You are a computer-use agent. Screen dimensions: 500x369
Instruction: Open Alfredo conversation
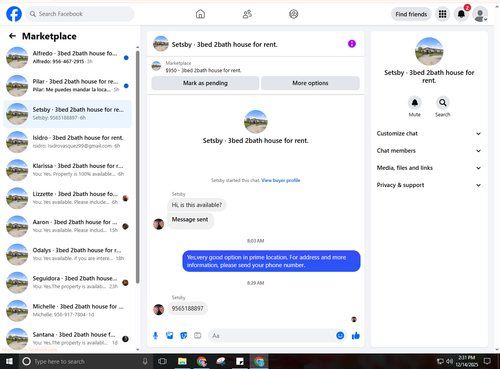click(67, 57)
